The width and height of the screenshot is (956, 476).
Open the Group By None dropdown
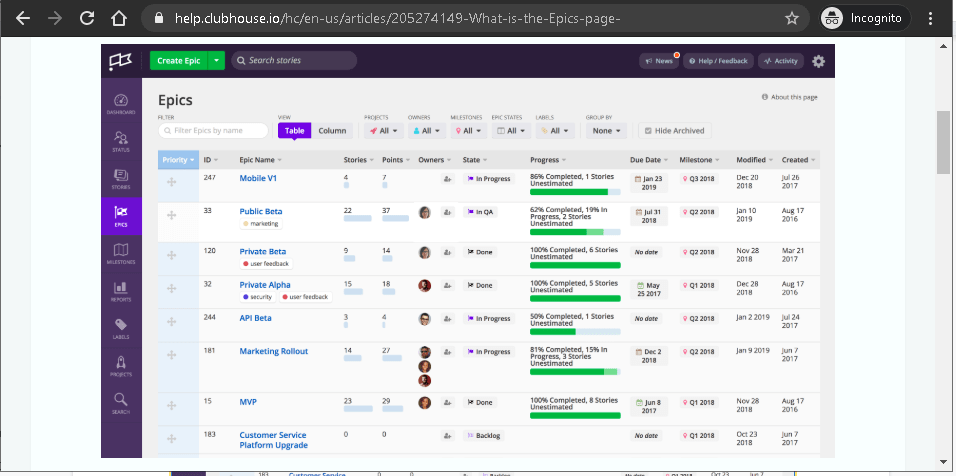point(607,130)
